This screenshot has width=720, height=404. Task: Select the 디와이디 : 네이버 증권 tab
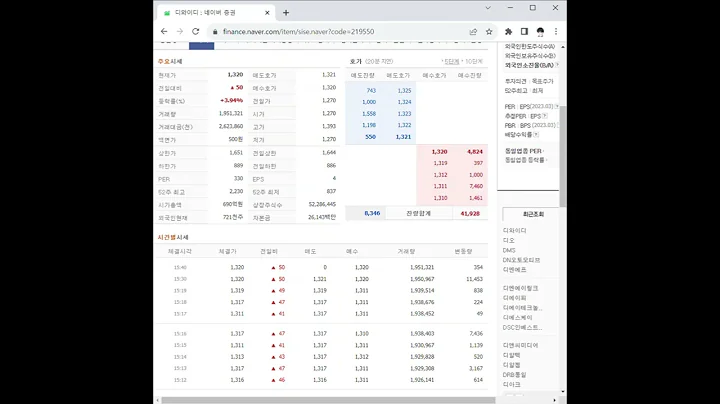coord(216,12)
